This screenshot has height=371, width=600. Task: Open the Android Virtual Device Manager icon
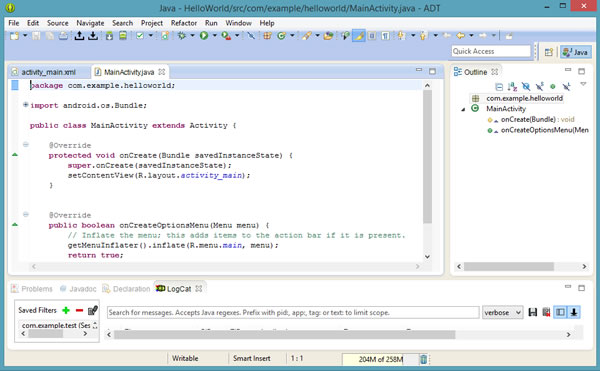click(123, 36)
